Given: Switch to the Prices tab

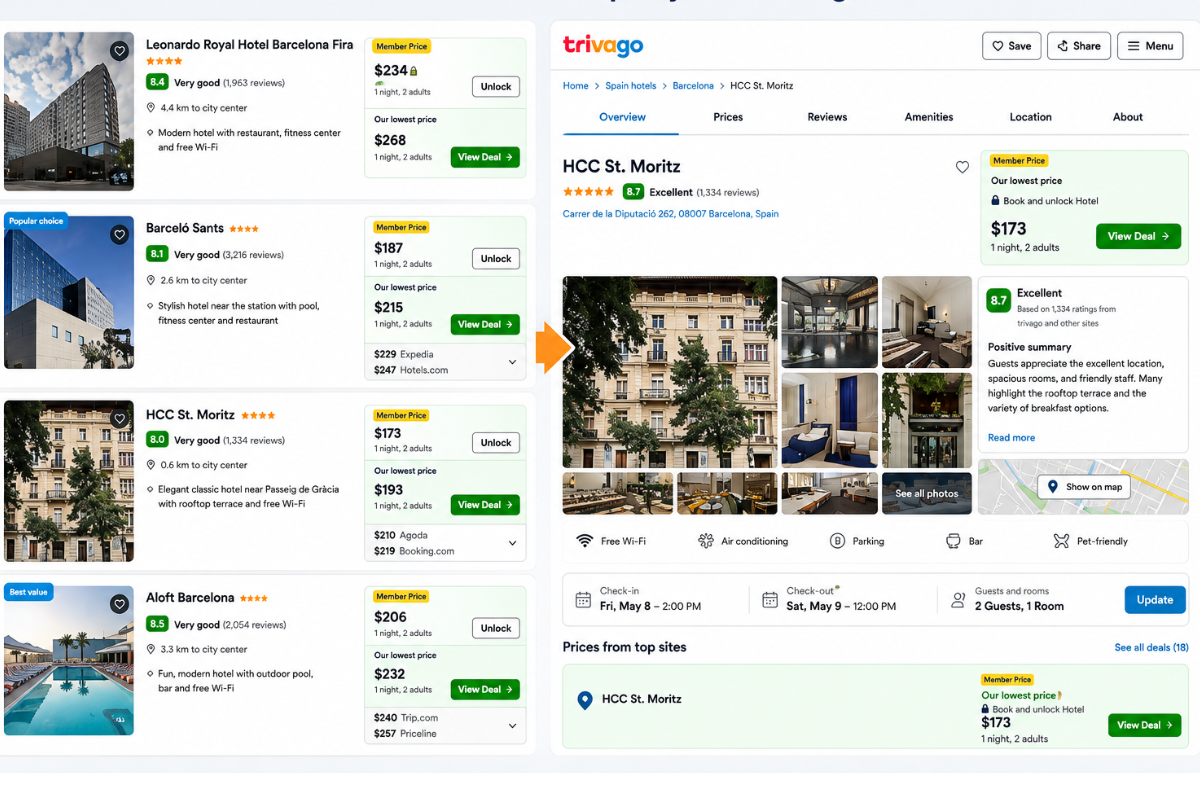Looking at the screenshot, I should click(728, 117).
